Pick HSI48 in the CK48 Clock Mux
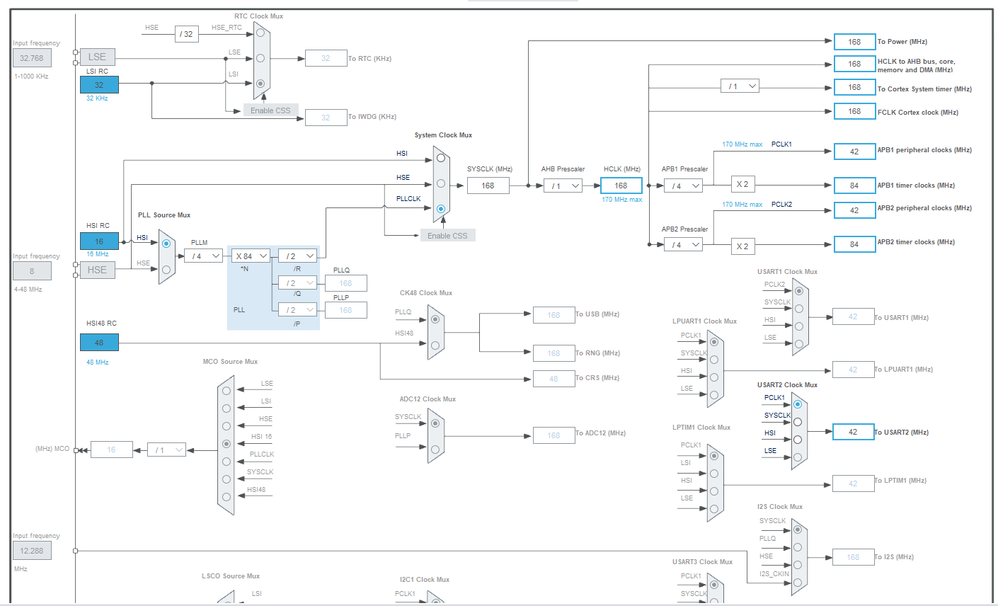Viewport: 998px width, 606px height. pyautogui.click(x=435, y=345)
